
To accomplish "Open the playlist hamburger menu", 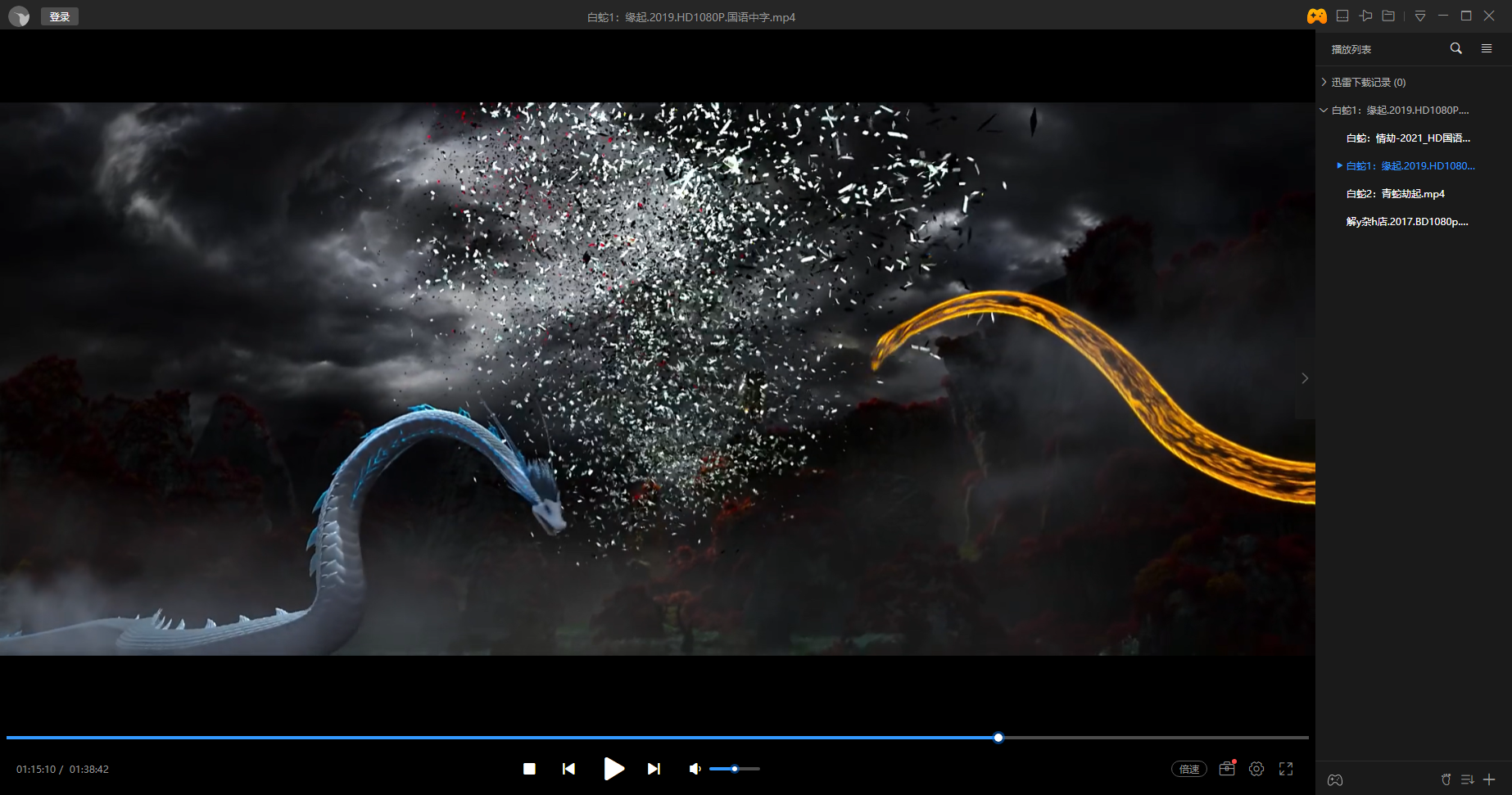I will coord(1487,49).
